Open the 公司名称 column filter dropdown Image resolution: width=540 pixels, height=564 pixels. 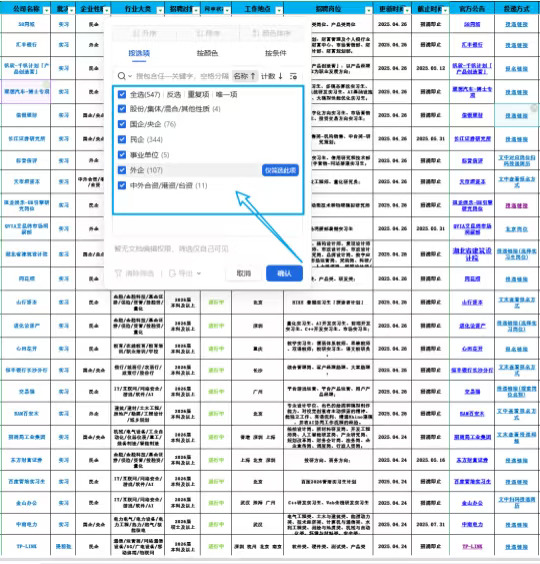click(46, 10)
